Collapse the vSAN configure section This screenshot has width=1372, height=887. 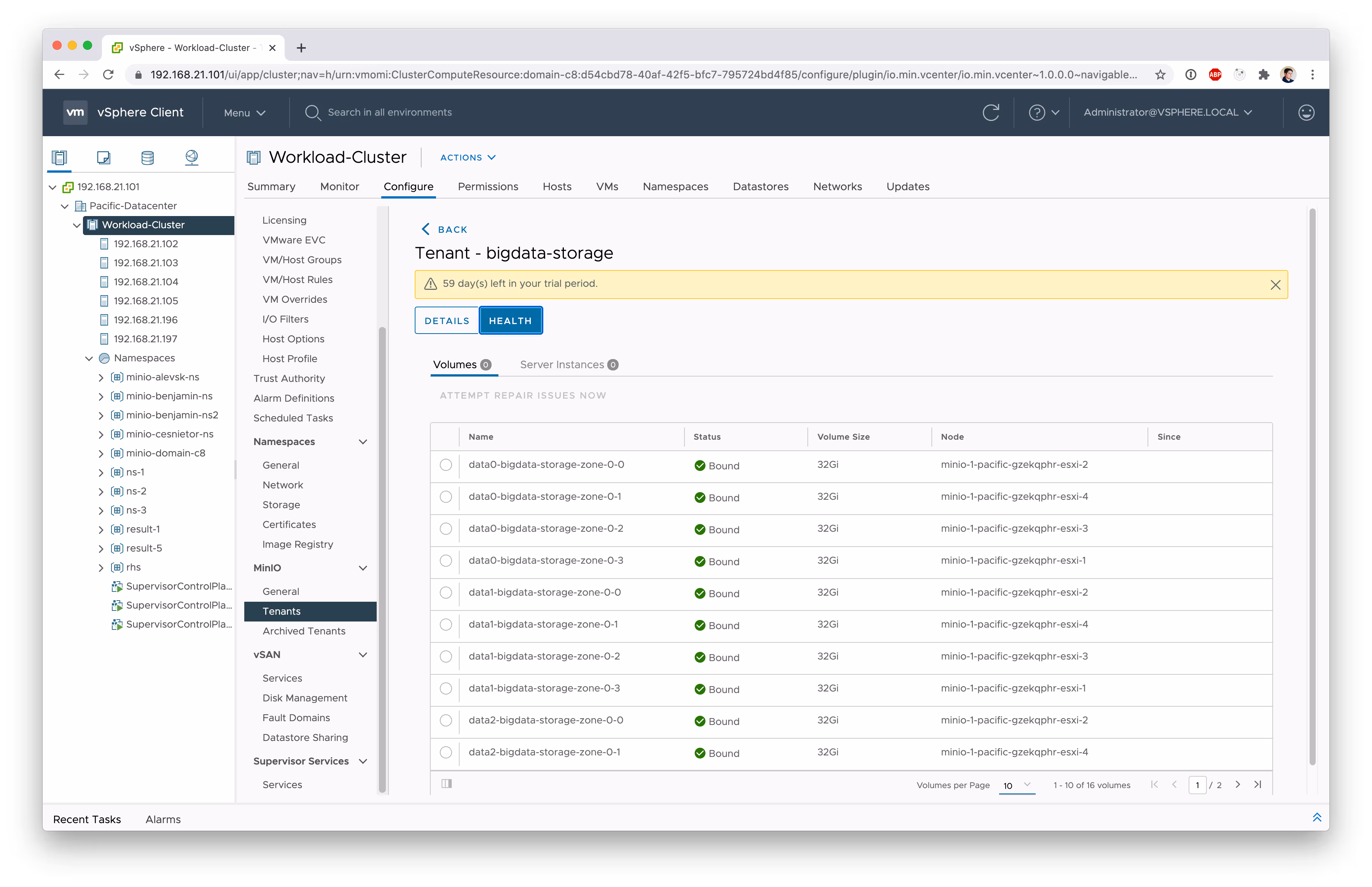[363, 655]
